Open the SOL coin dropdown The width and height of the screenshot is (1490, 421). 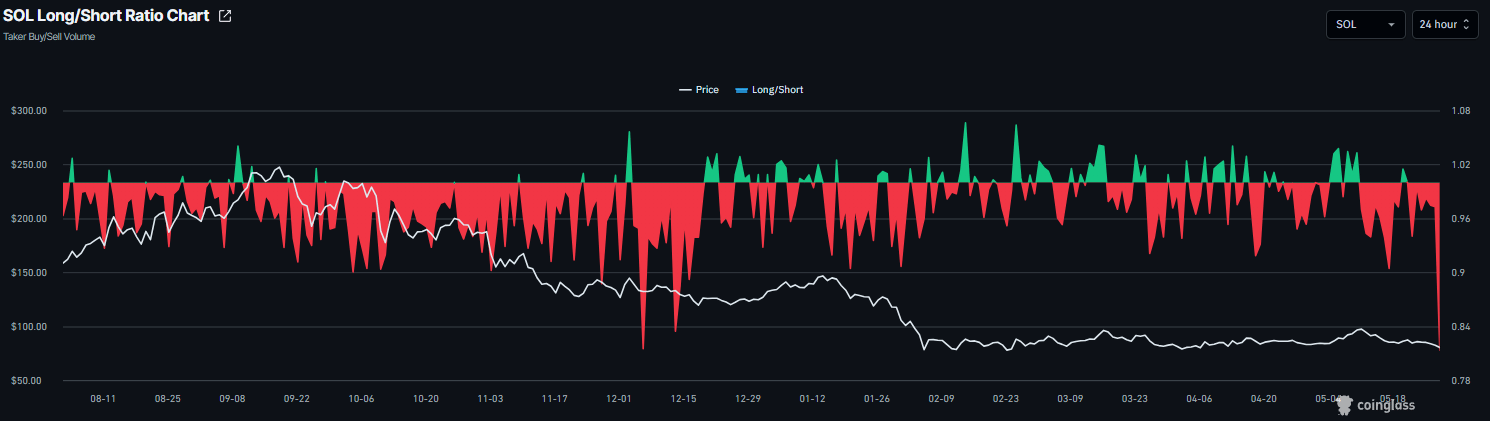click(1365, 25)
